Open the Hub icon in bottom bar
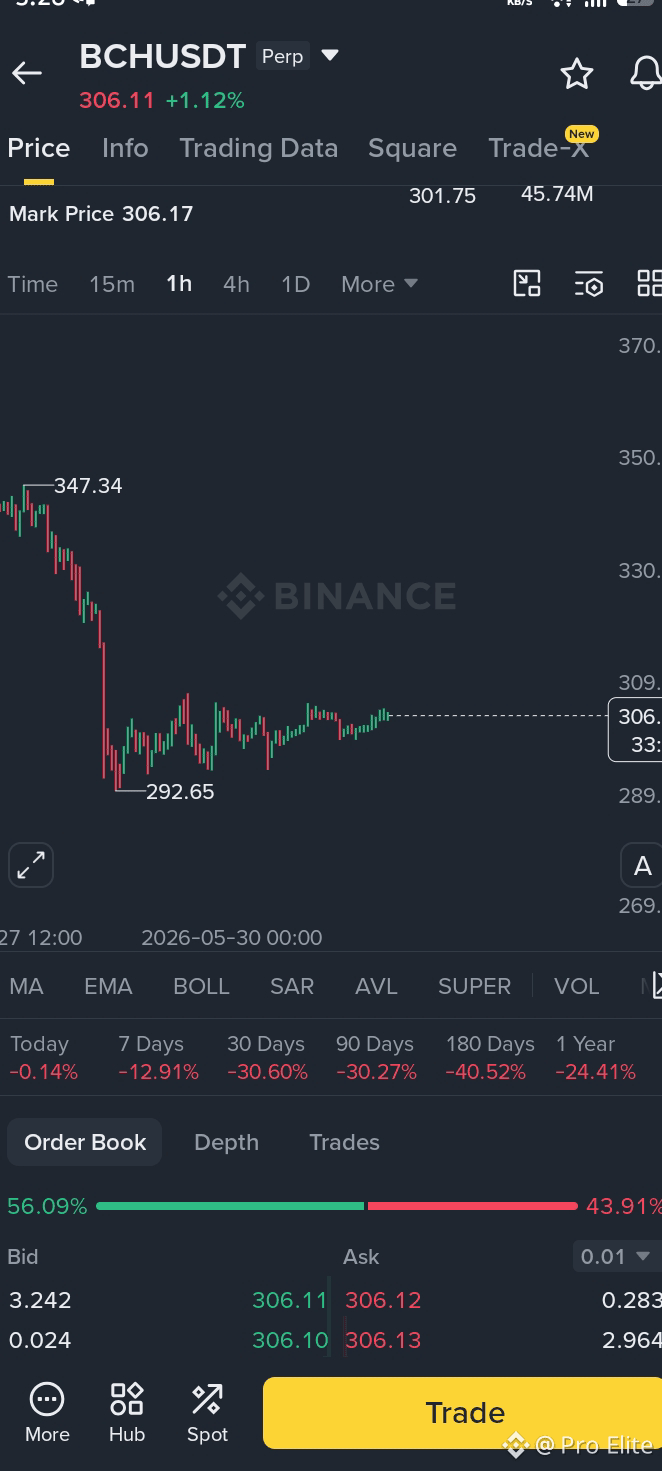Viewport: 662px width, 1471px height. tap(127, 1412)
